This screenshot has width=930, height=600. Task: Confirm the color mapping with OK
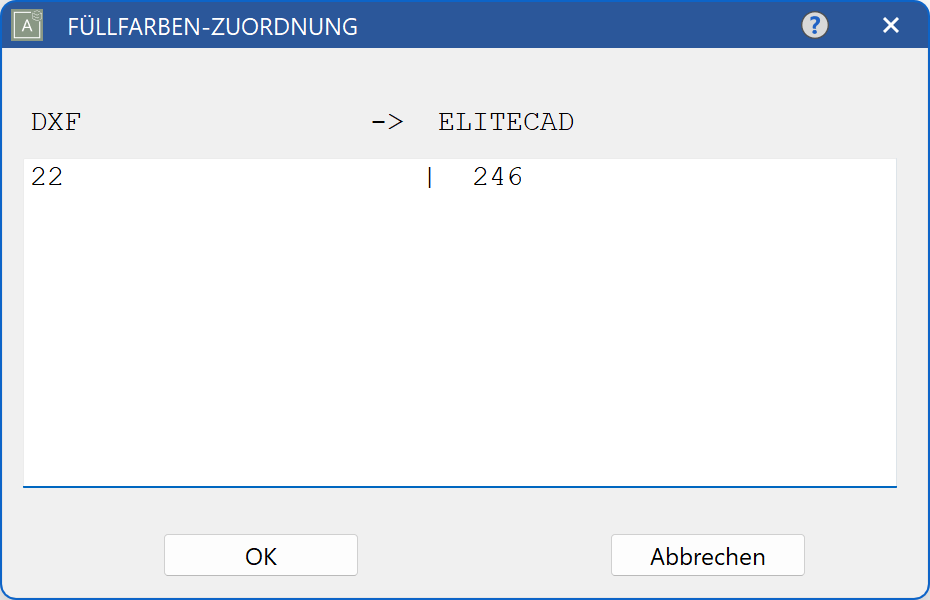click(260, 555)
